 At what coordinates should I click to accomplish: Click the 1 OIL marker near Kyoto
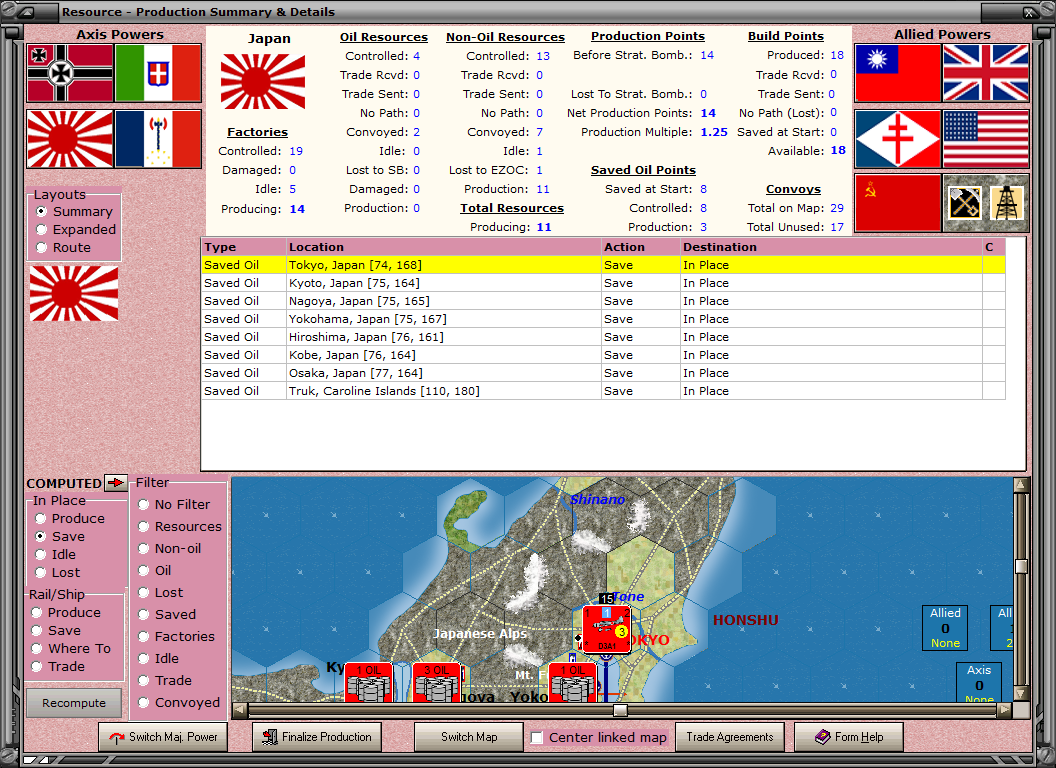click(x=368, y=682)
